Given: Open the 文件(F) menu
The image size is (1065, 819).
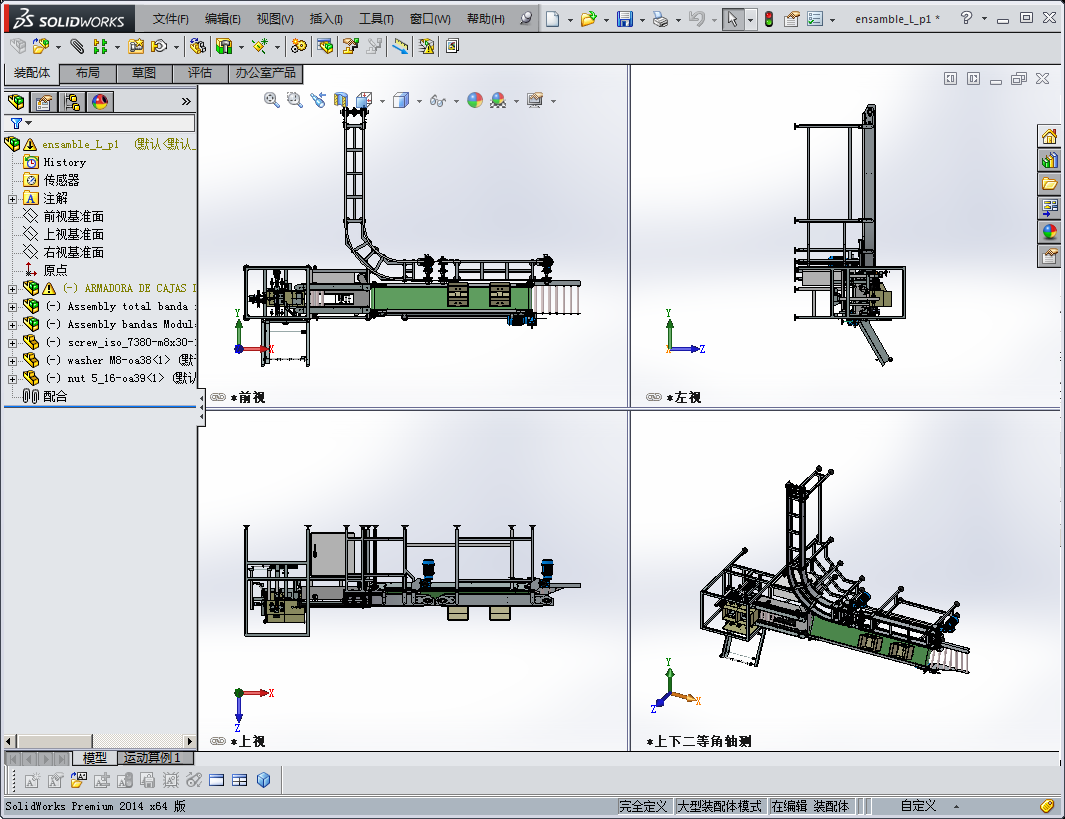Looking at the screenshot, I should tap(170, 19).
